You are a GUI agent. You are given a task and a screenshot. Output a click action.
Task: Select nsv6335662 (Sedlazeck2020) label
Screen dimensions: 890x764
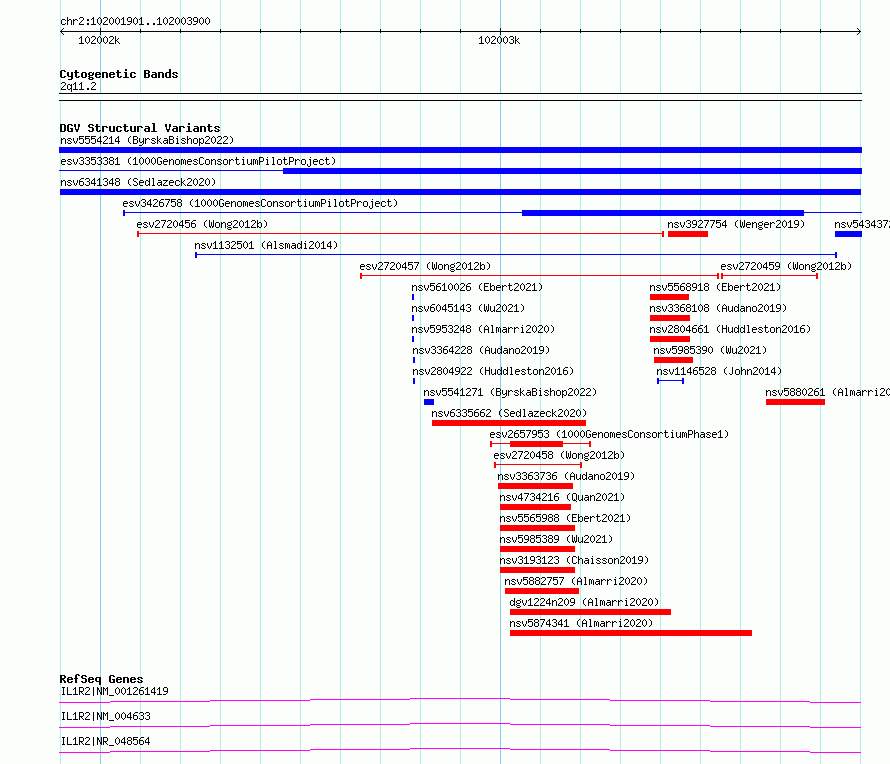(509, 413)
